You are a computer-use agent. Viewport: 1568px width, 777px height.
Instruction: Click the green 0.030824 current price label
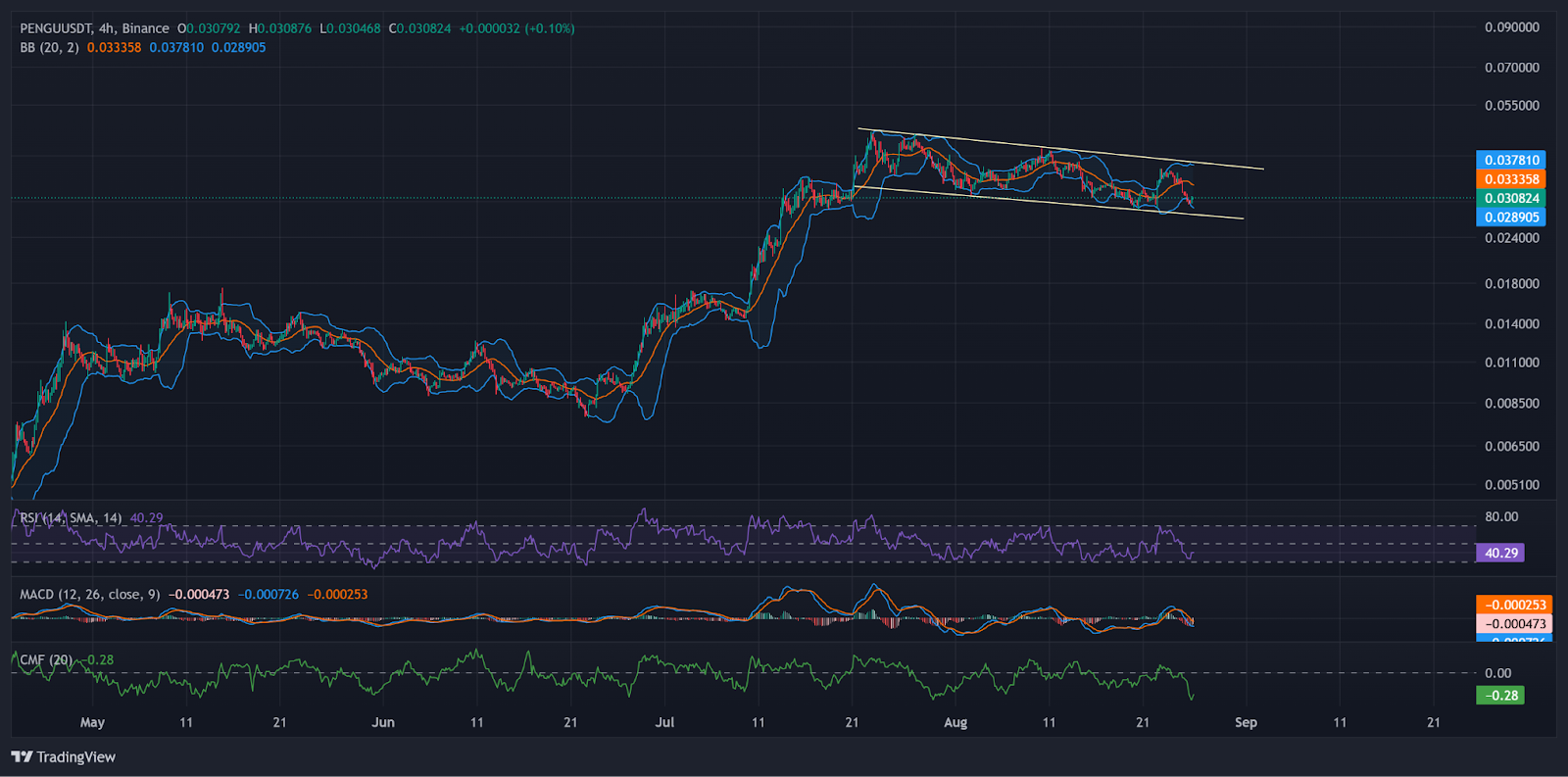[1510, 198]
